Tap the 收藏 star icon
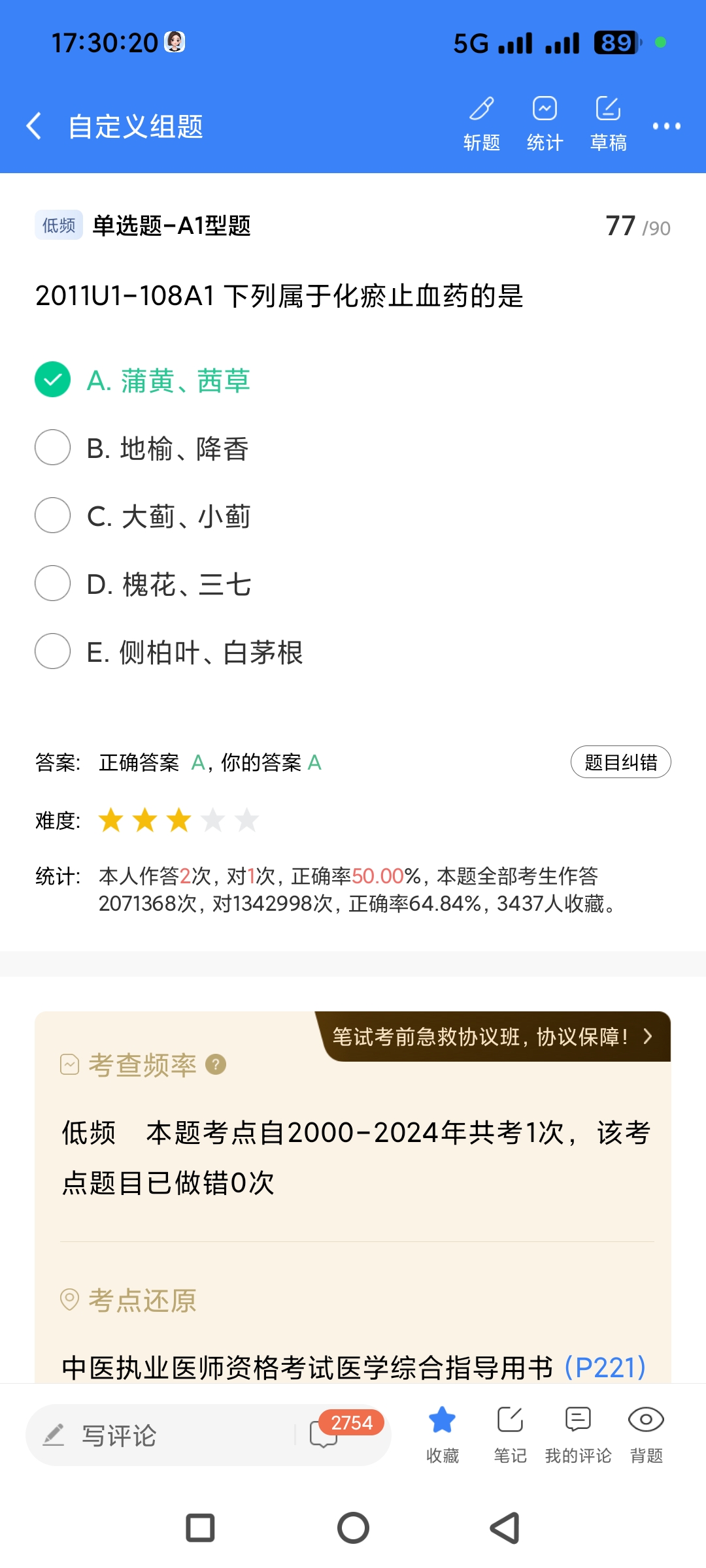Viewport: 706px width, 1568px height. 443,1433
